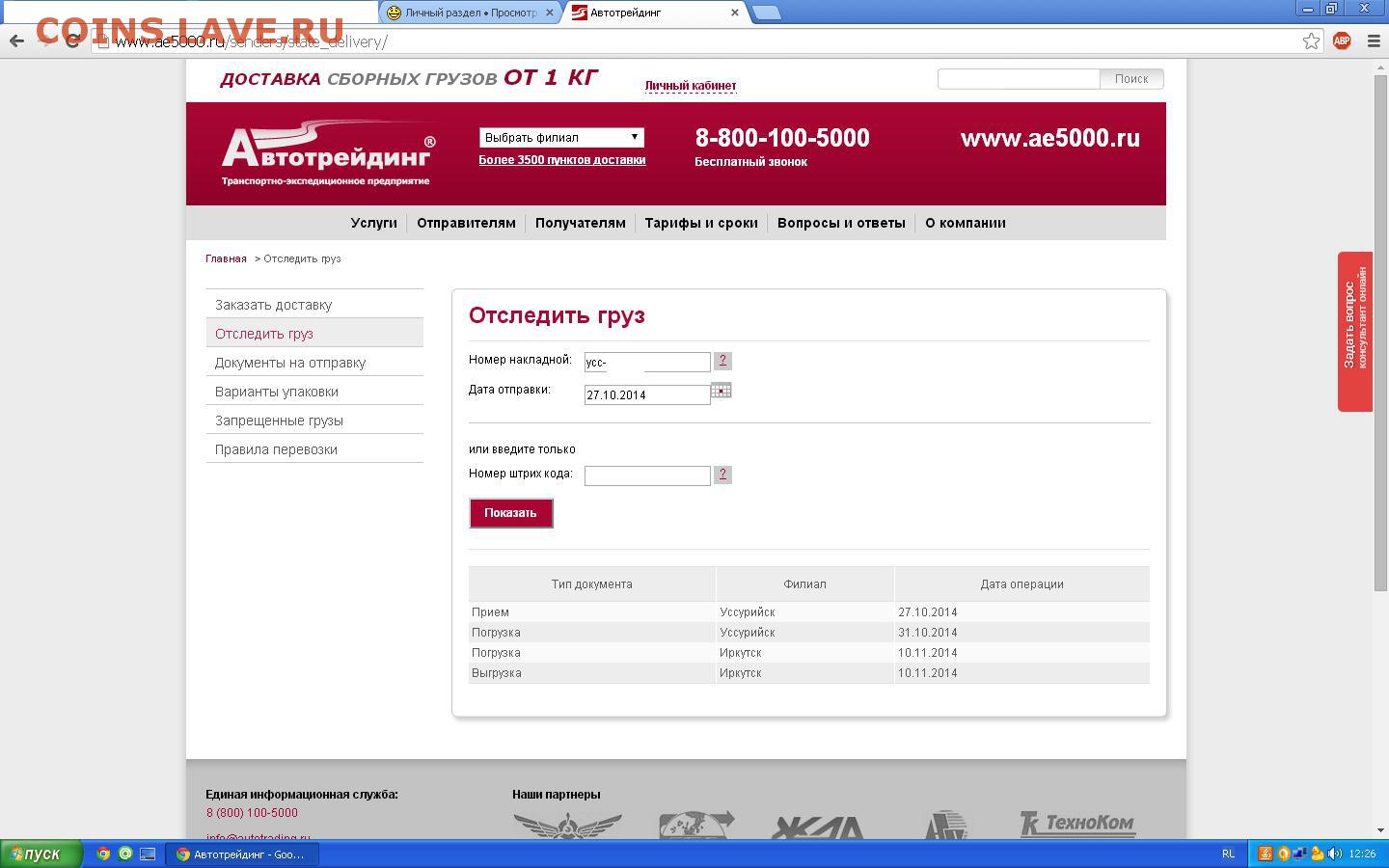Click the Автотрейдинг logo

328,153
